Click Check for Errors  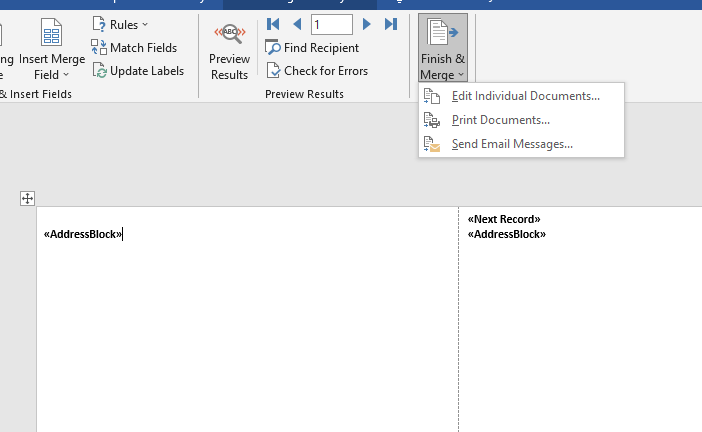tap(317, 71)
